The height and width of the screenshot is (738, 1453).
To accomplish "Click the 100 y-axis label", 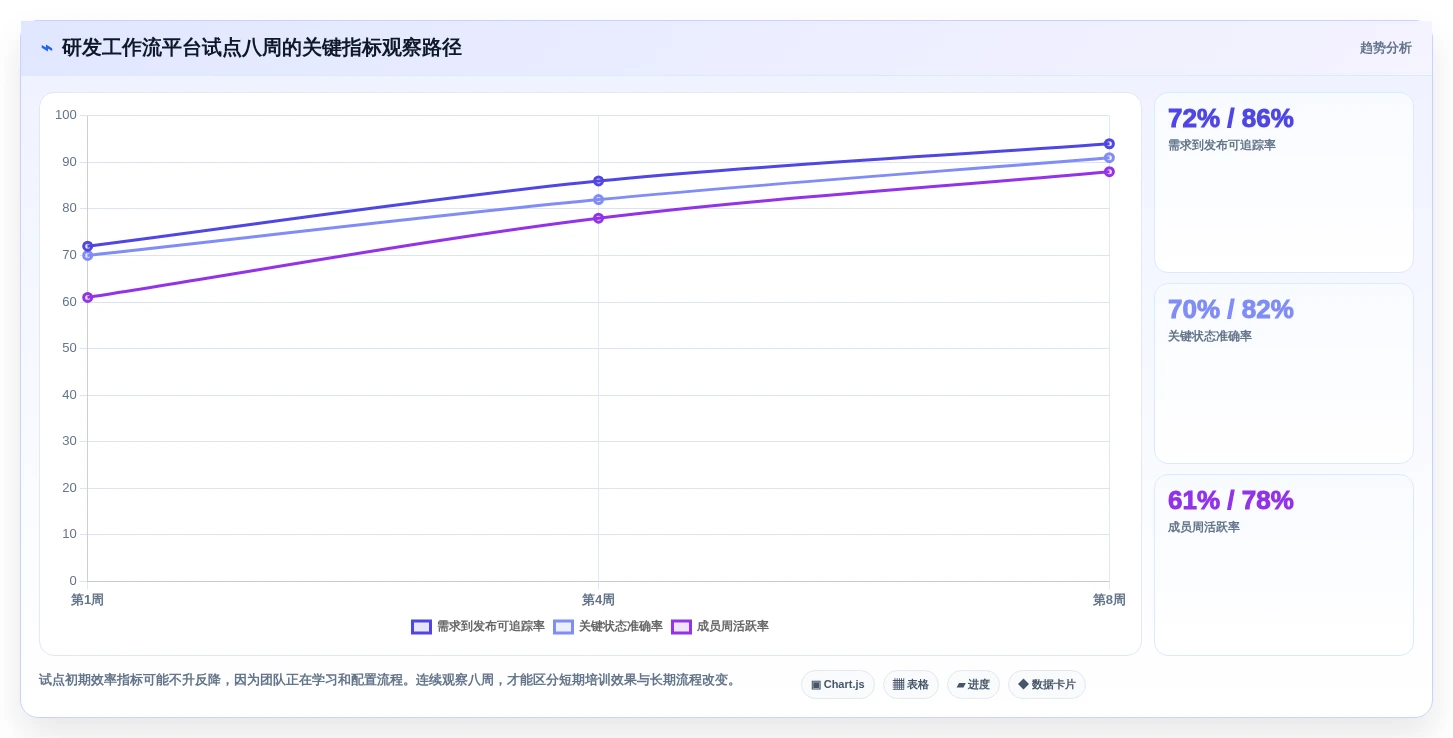I will [x=66, y=115].
